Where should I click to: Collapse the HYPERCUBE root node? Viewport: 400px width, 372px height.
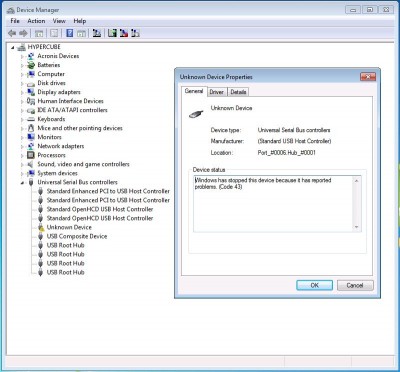tap(13, 47)
